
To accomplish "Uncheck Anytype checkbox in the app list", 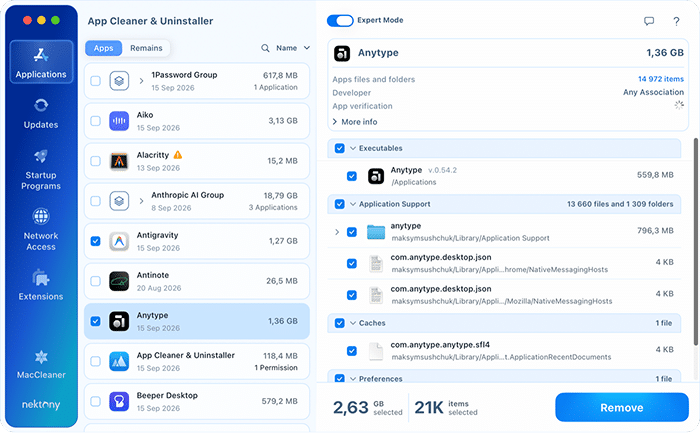I will [x=96, y=321].
